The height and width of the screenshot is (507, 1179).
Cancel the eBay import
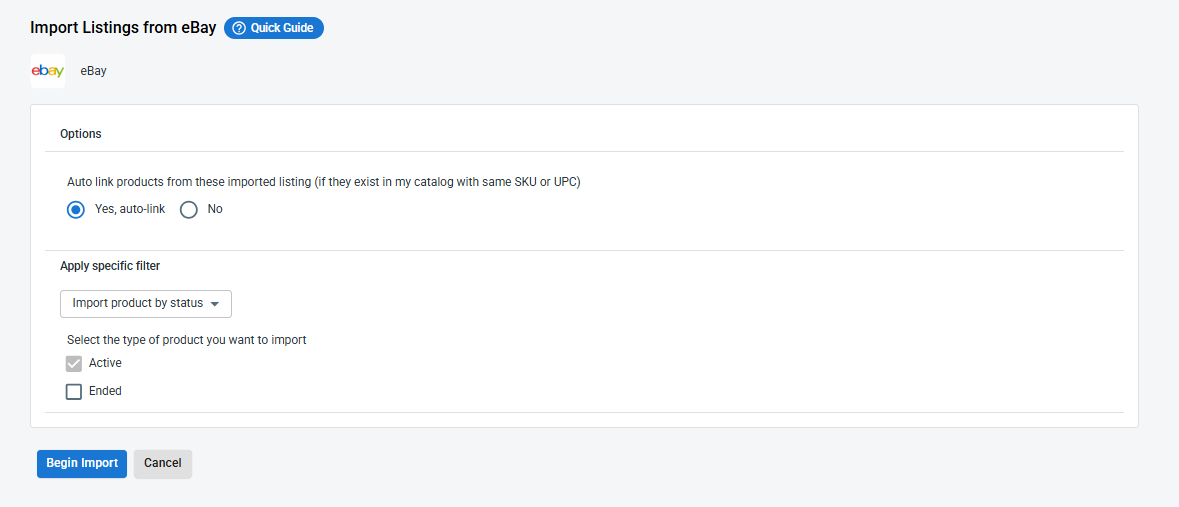[162, 463]
